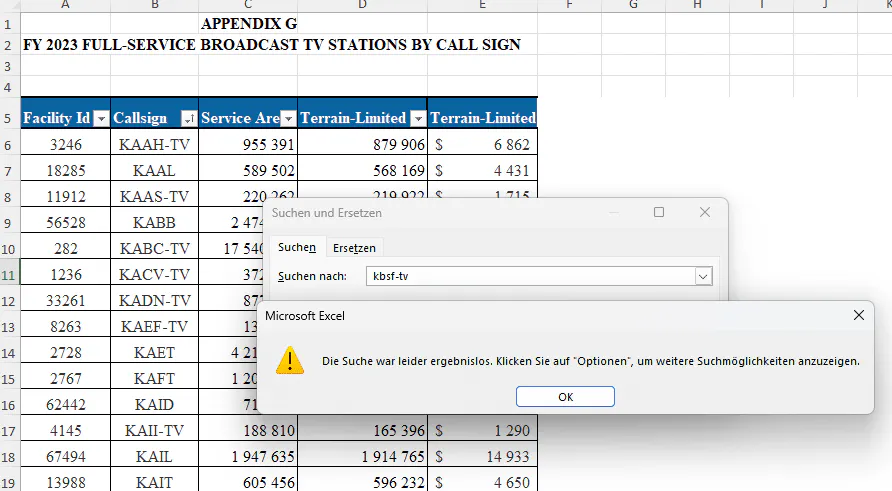
Task: Click the warning triangle icon
Action: [290, 361]
